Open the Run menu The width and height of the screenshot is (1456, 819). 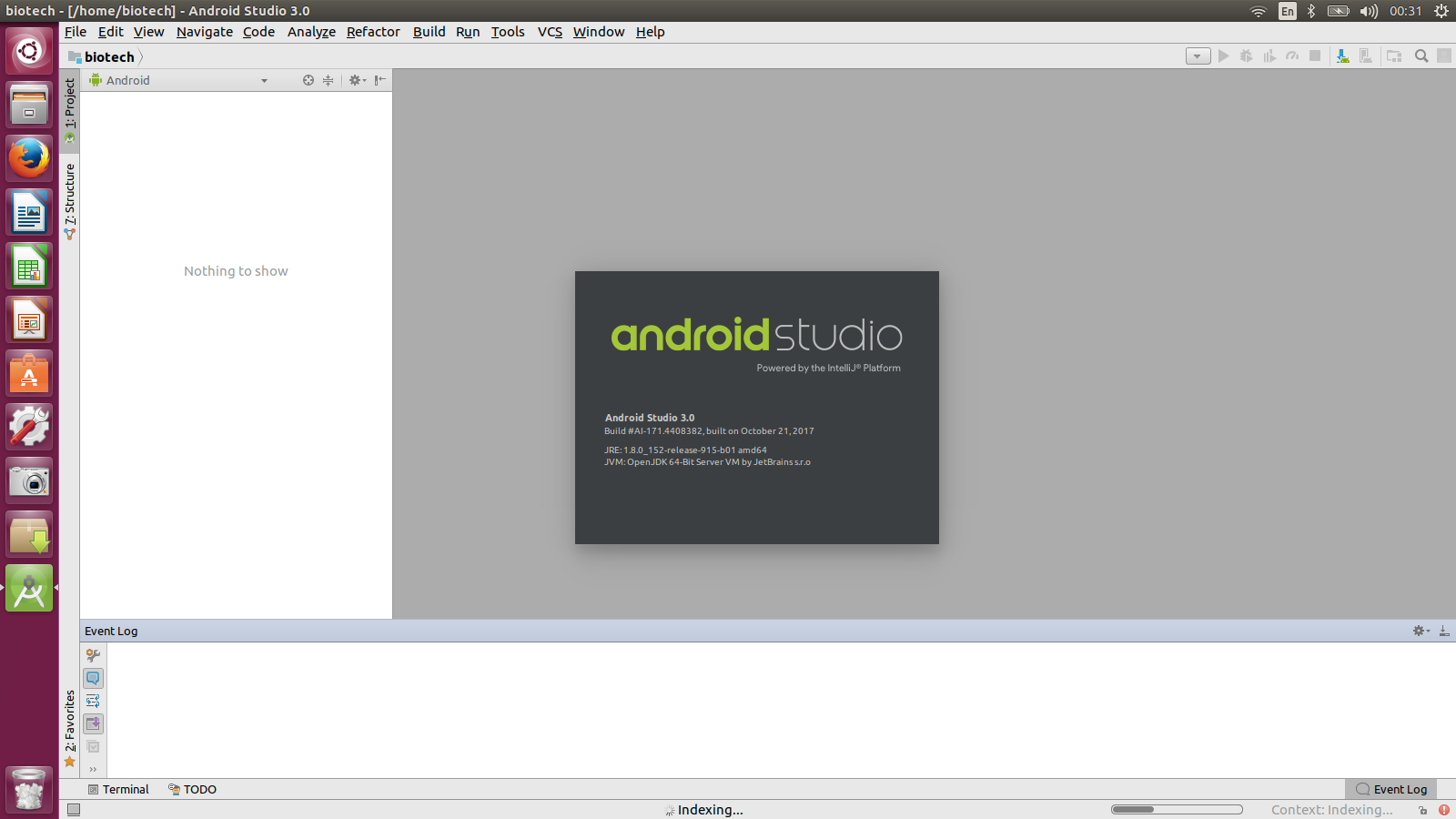coord(468,32)
